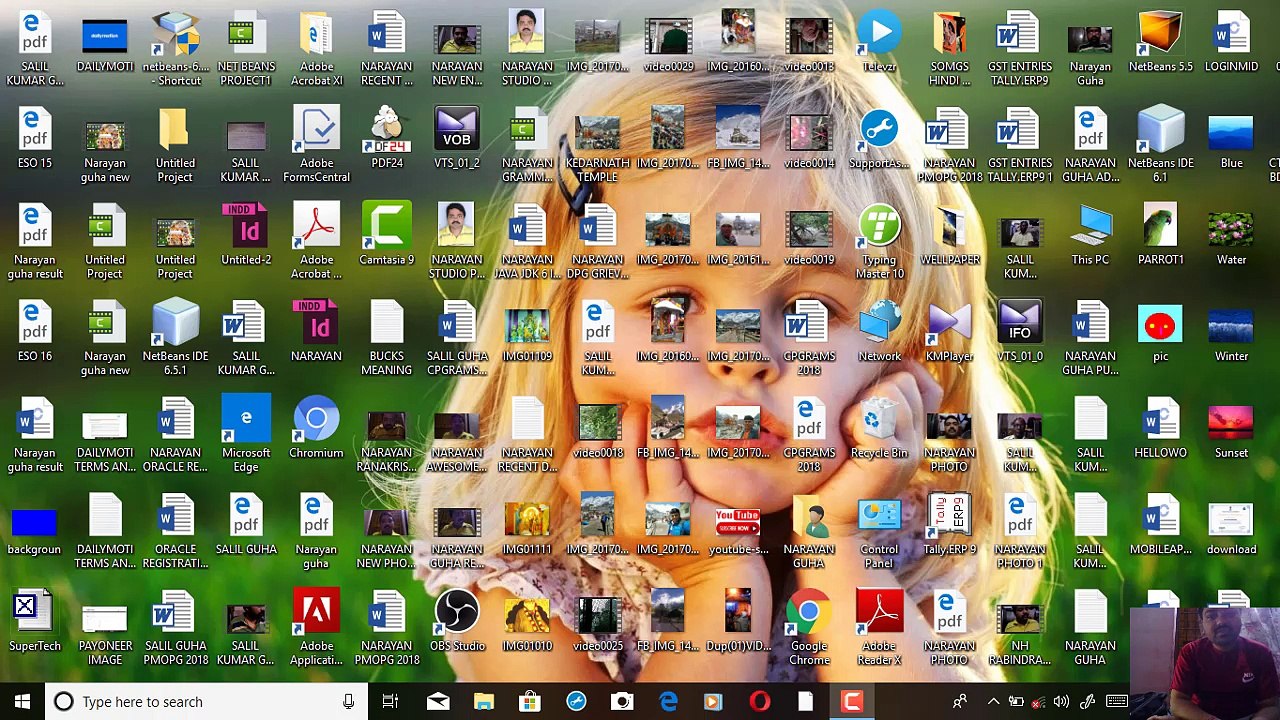The height and width of the screenshot is (720, 1280).
Task: Open the NET BEANS PROJECT1 Camtasia file
Action: click(246, 47)
